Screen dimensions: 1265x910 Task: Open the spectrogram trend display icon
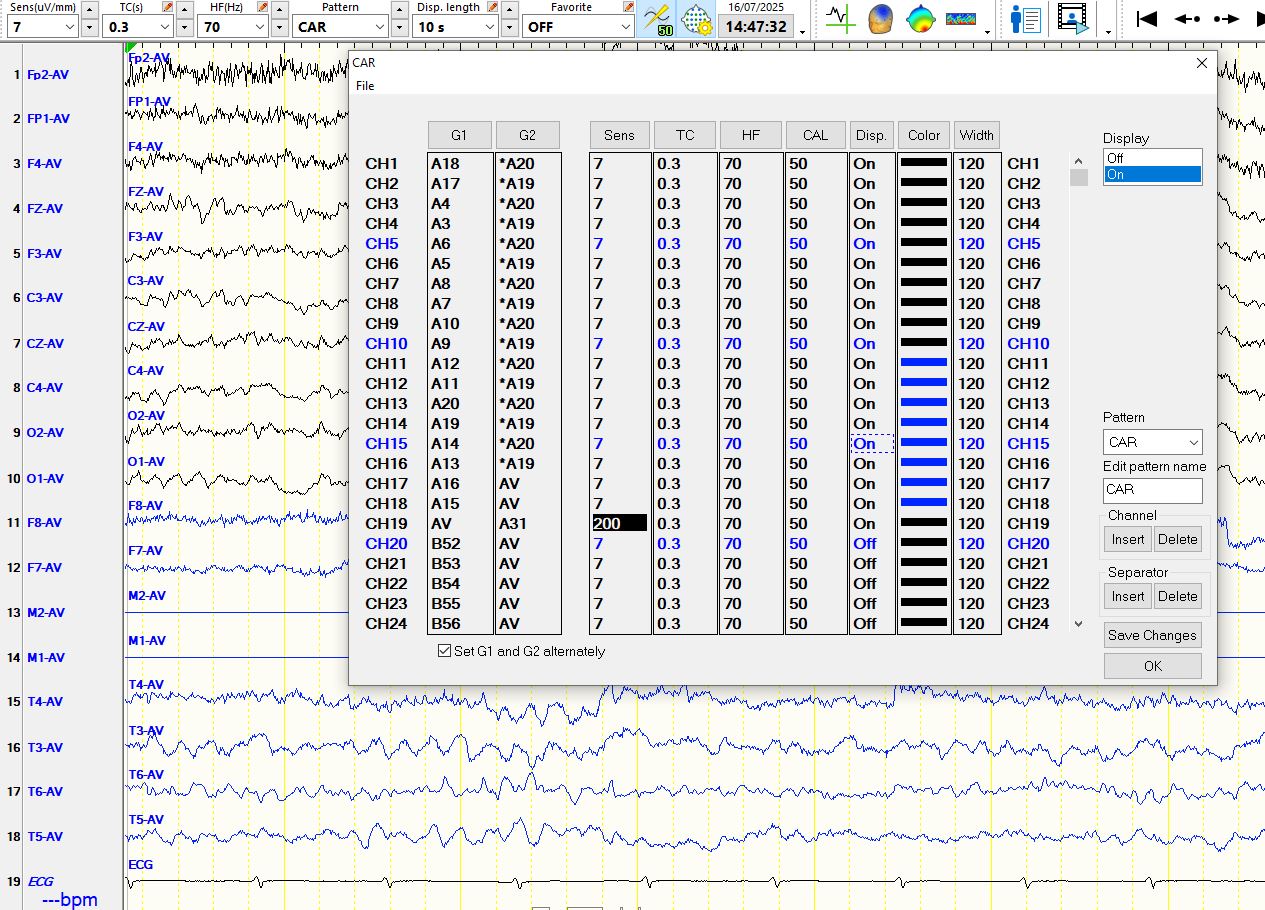[960, 19]
